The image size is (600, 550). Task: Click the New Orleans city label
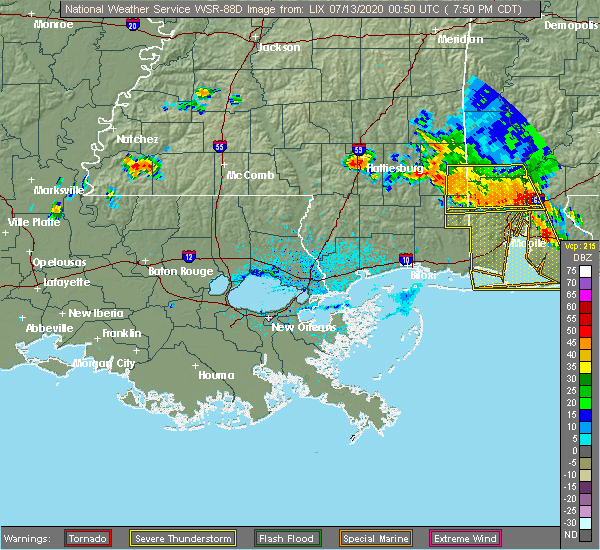304,327
